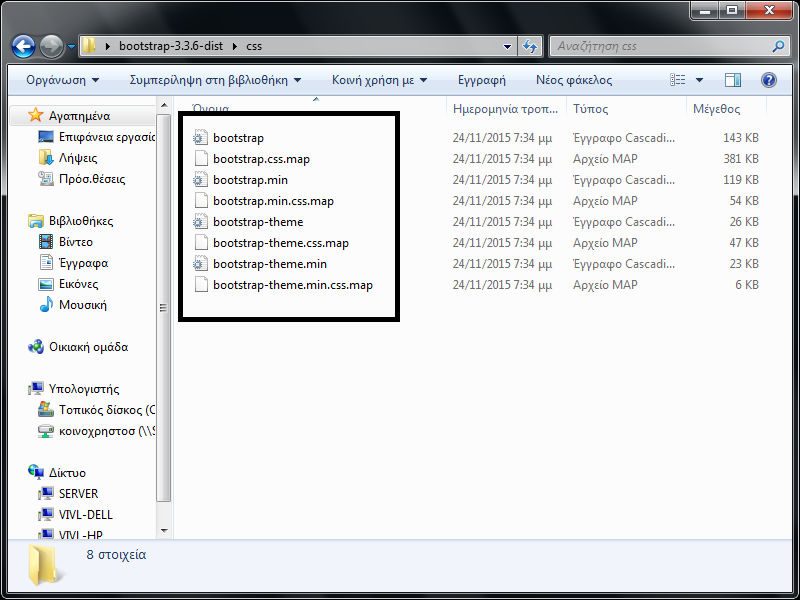Click page icon of bootstrap-theme.css.map
The height and width of the screenshot is (600, 800).
pyautogui.click(x=201, y=243)
